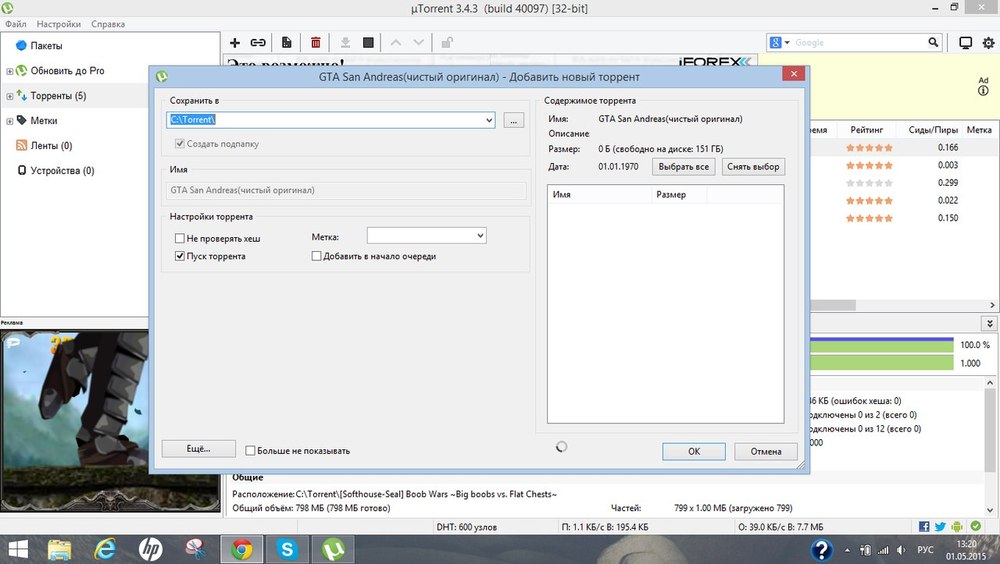Click the Google search input box
This screenshot has width=1000, height=564.
860,43
